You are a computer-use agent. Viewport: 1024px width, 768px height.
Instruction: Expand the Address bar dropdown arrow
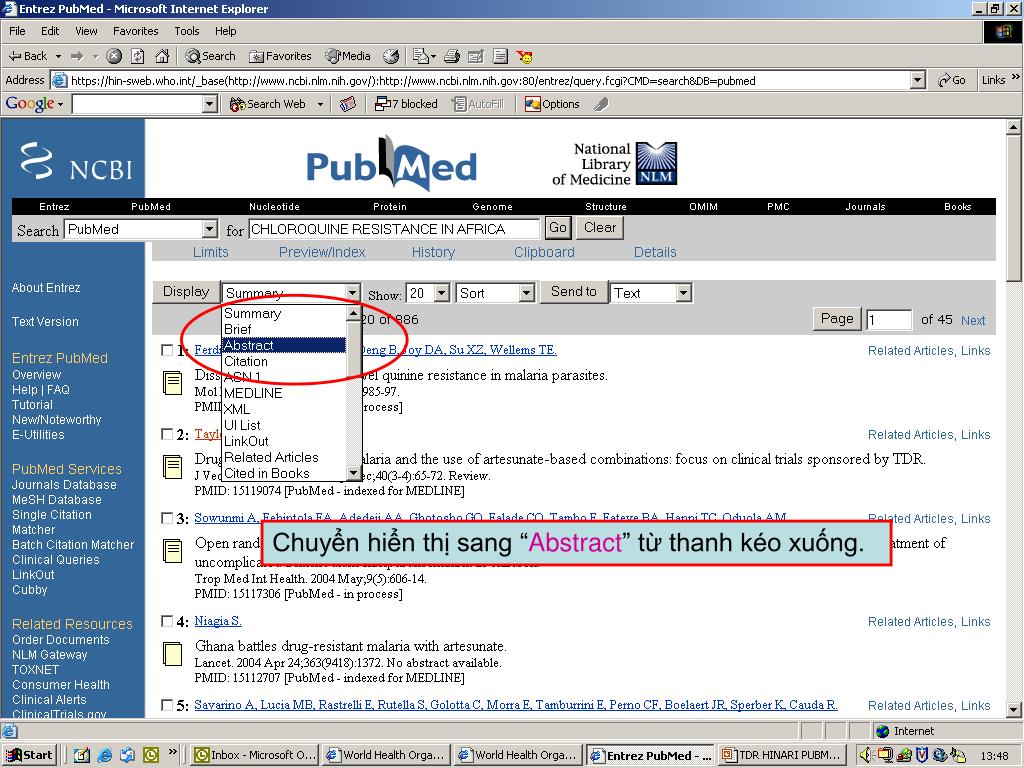pos(918,80)
